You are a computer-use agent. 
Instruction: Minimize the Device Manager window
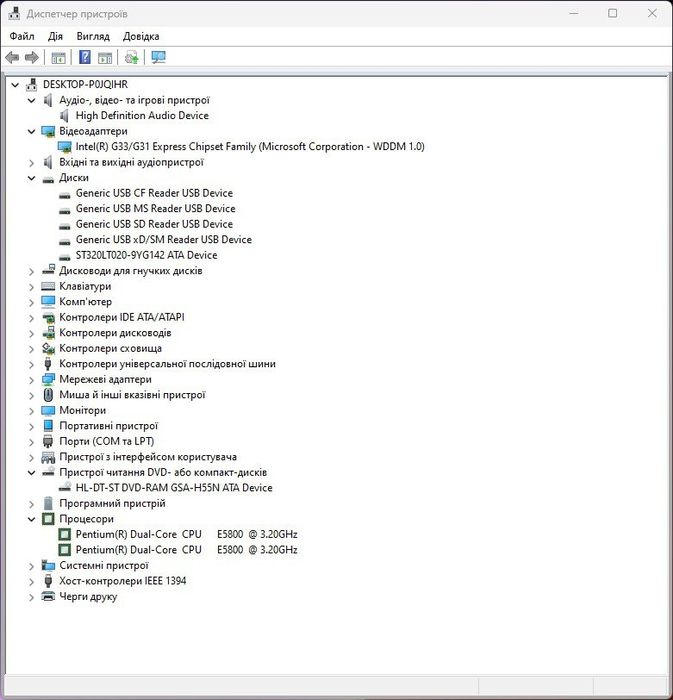pos(574,13)
